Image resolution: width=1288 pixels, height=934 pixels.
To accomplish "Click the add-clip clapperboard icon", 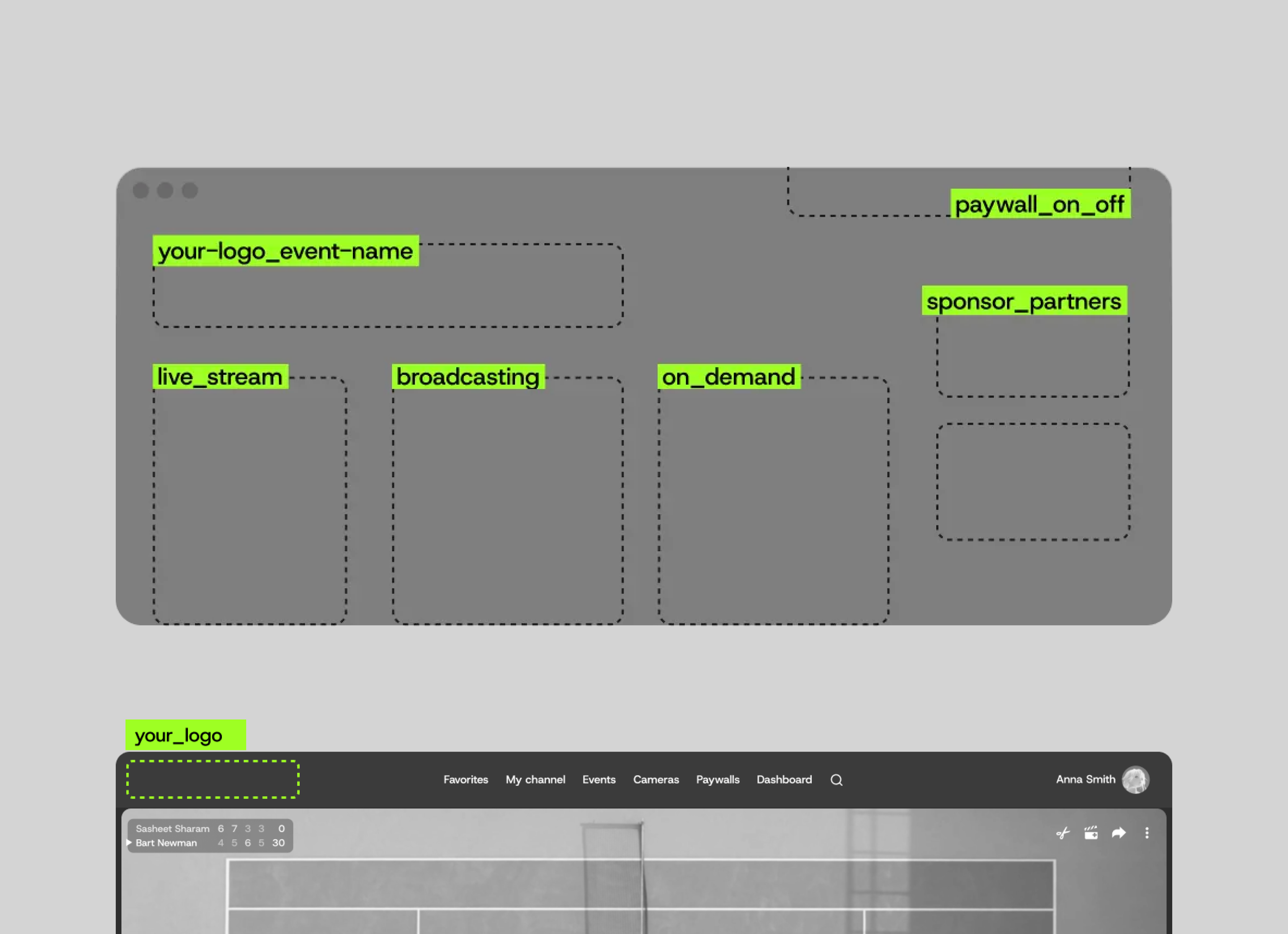I will (1091, 833).
